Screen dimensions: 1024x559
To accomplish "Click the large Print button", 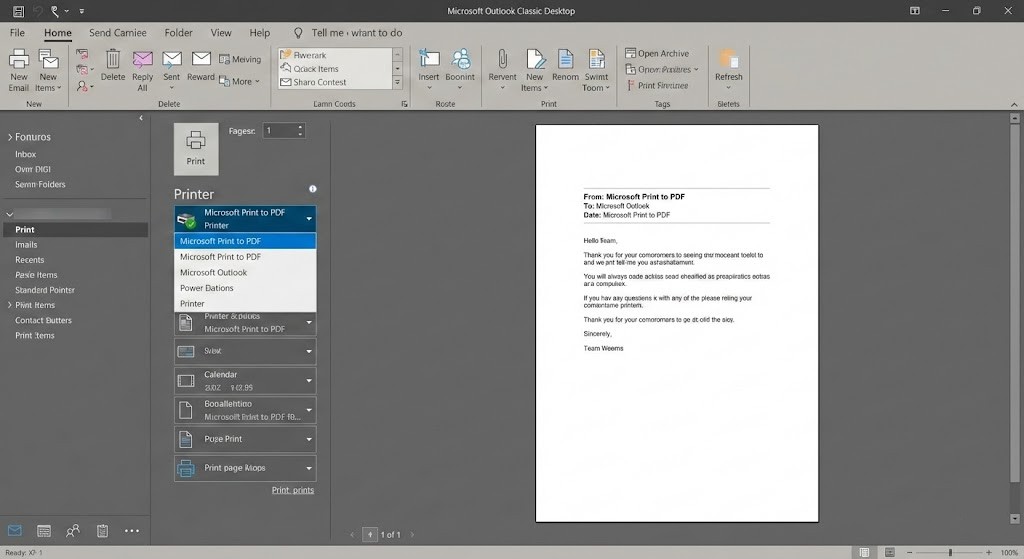I will click(x=196, y=149).
